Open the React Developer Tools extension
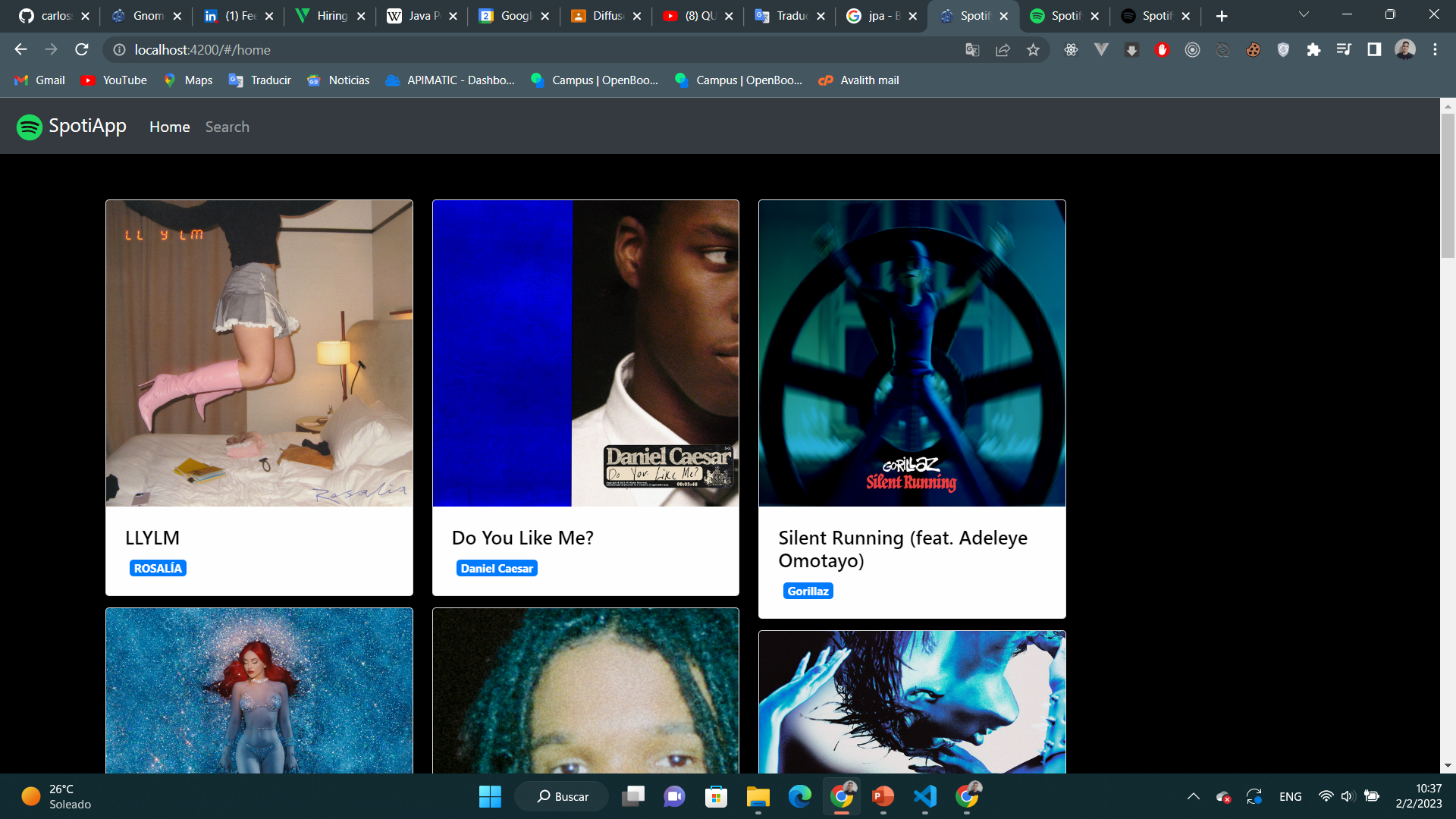Viewport: 1456px width, 819px height. pos(1071,50)
